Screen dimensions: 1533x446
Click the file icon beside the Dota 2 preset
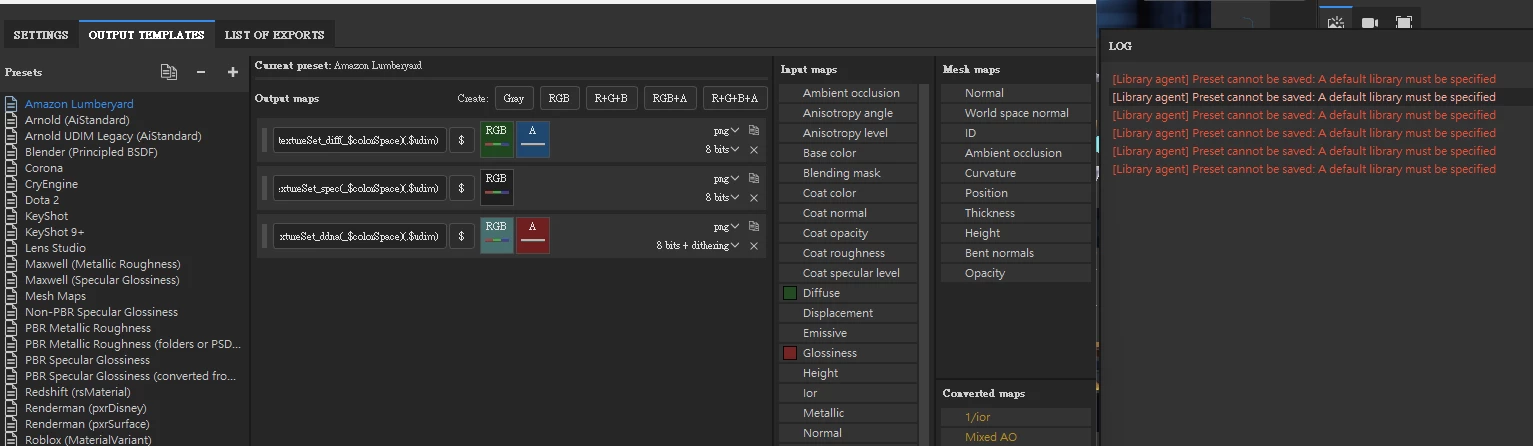pyautogui.click(x=12, y=200)
